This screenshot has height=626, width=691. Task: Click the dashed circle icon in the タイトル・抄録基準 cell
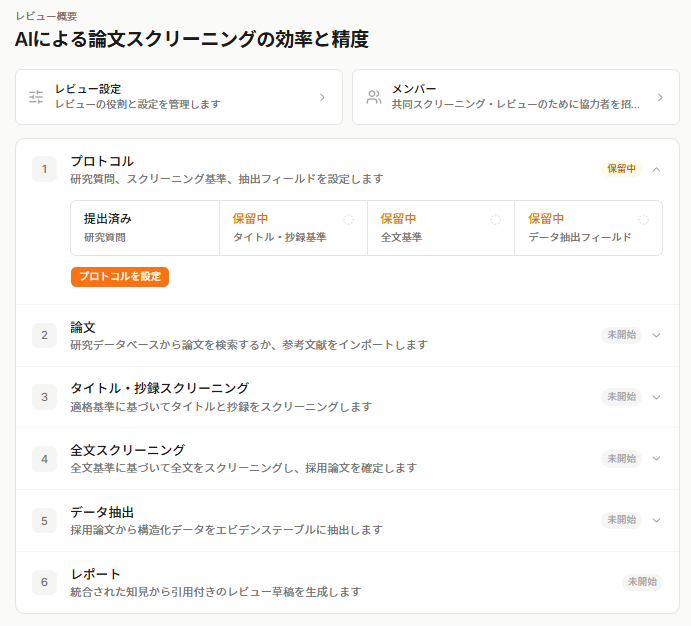coord(348,219)
